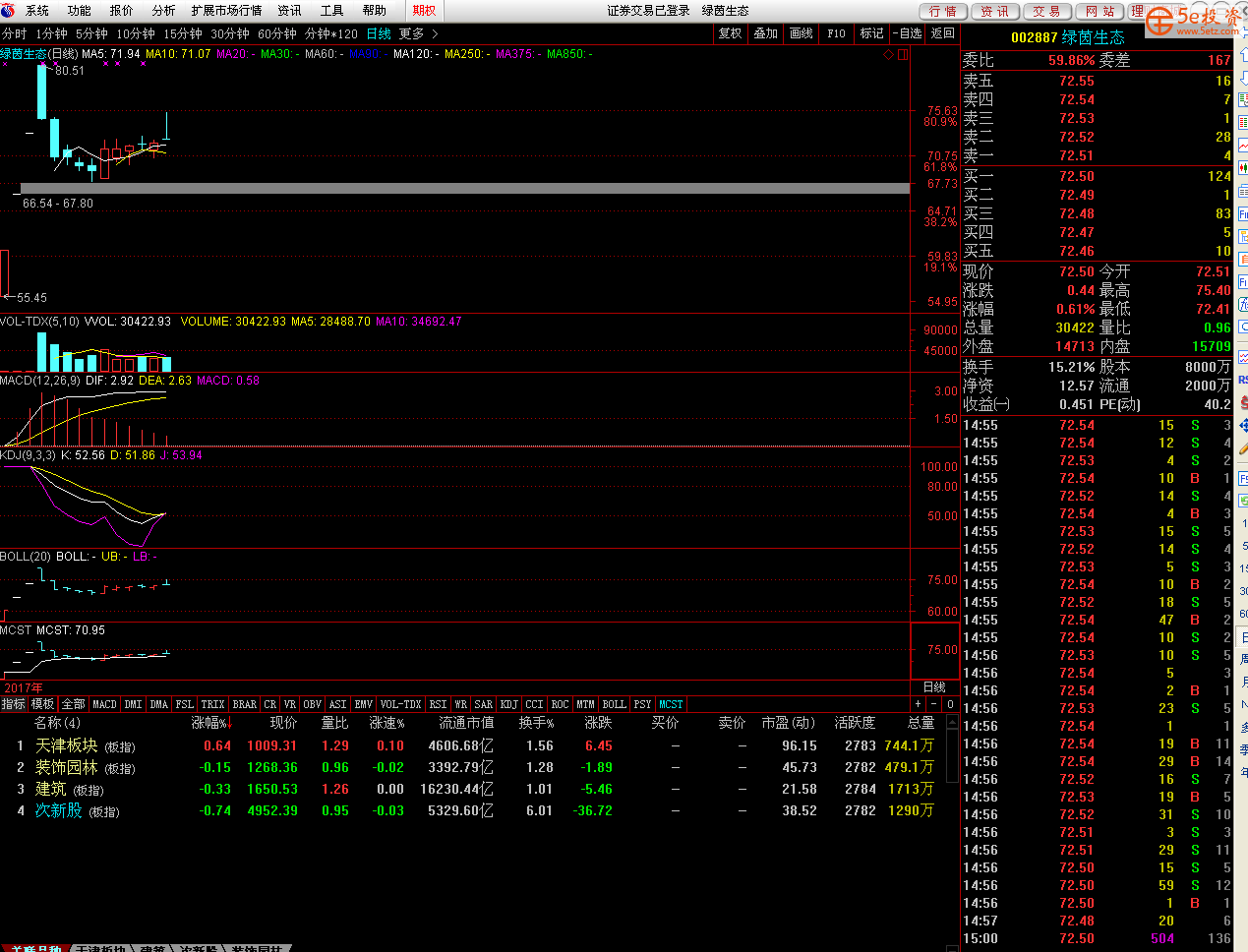Click the 复权 toolbar button
The width and height of the screenshot is (1248, 952).
(x=731, y=33)
